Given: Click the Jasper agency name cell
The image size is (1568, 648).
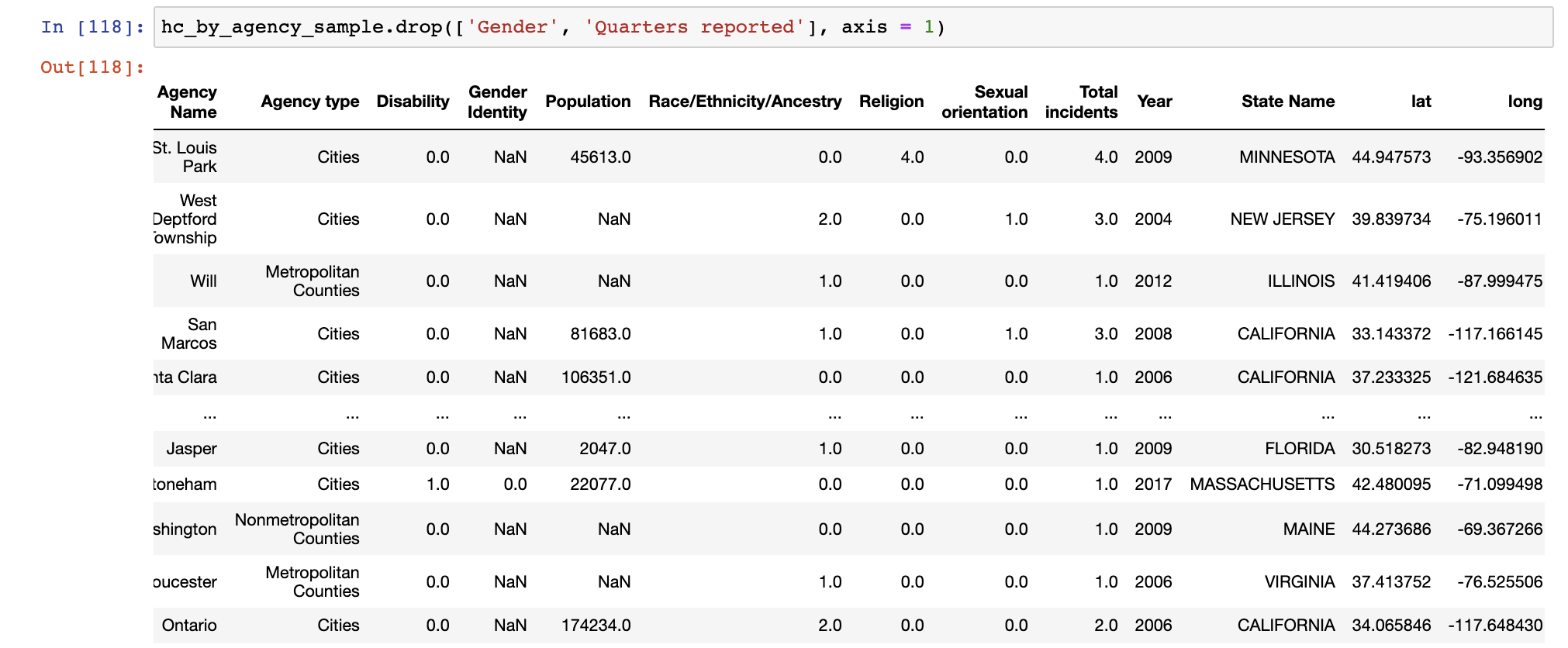Looking at the screenshot, I should tap(192, 449).
